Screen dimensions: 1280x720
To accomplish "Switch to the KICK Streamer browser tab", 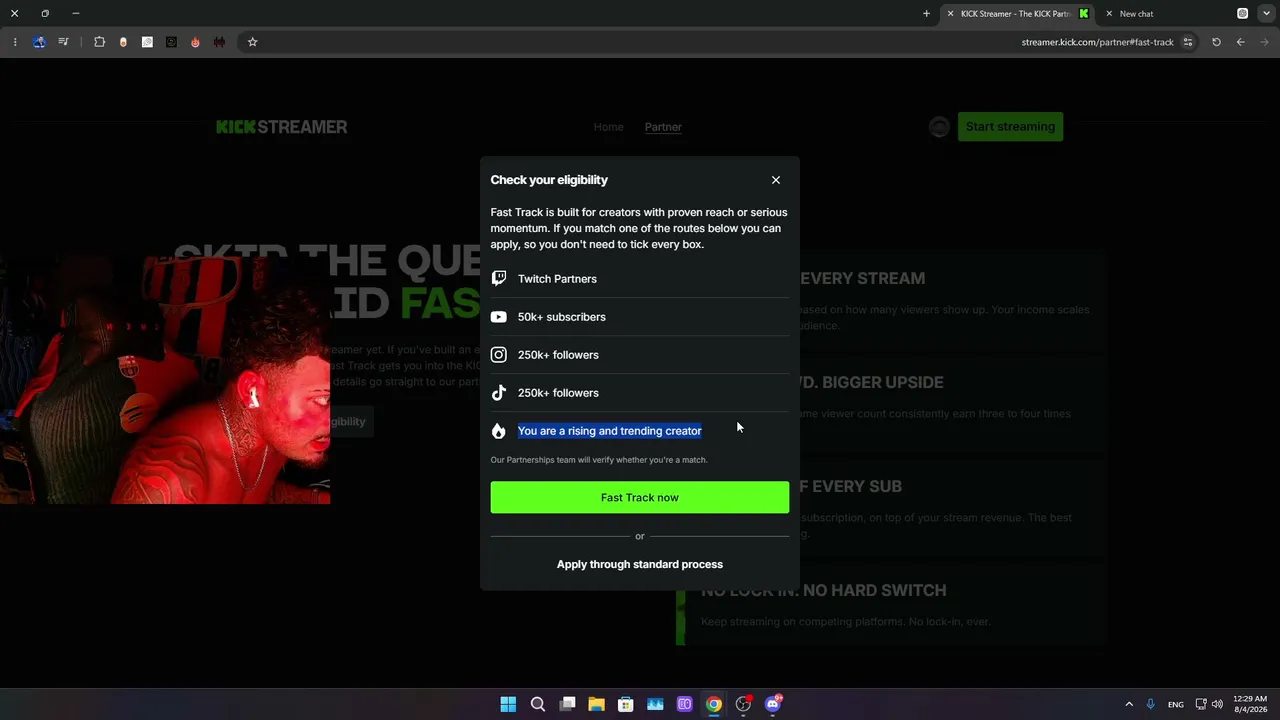I will click(1017, 14).
